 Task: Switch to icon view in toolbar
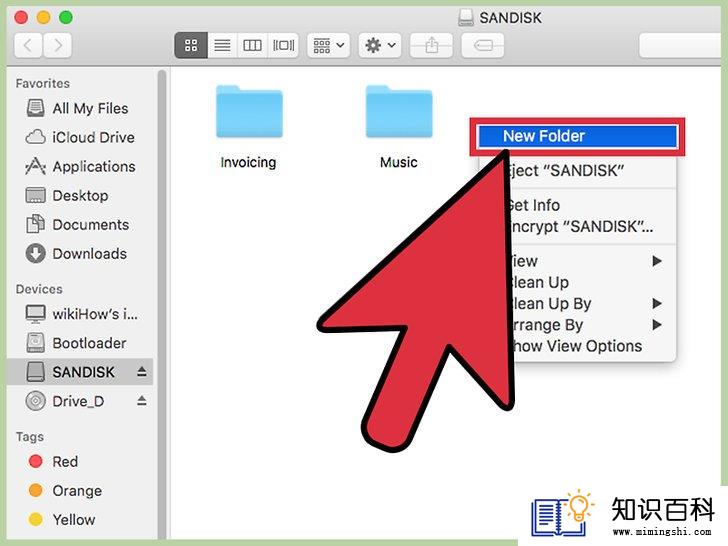(191, 45)
